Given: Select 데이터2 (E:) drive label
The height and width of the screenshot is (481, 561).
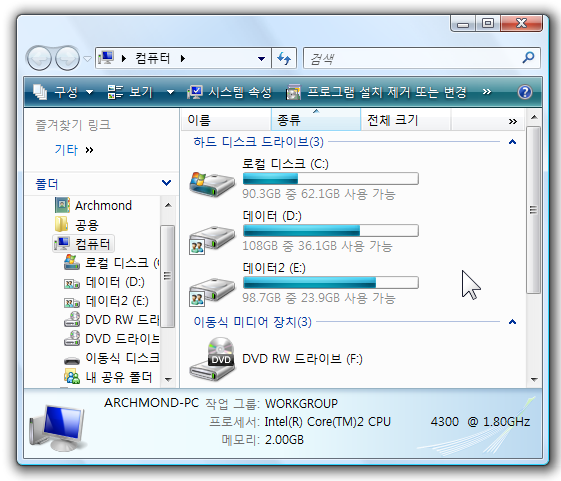Looking at the screenshot, I should coord(274,268).
